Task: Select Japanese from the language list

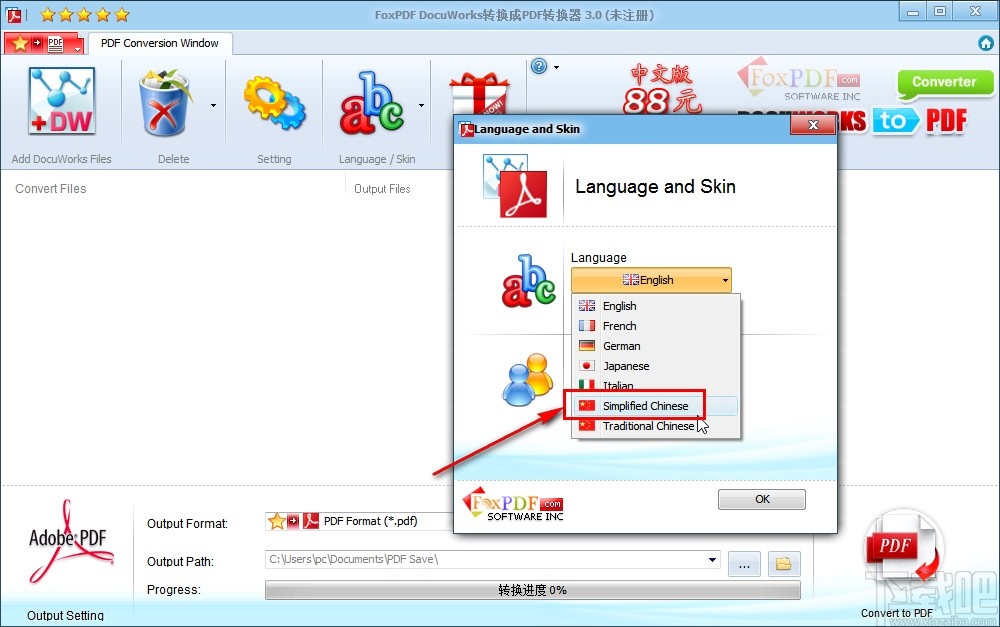Action: (625, 366)
